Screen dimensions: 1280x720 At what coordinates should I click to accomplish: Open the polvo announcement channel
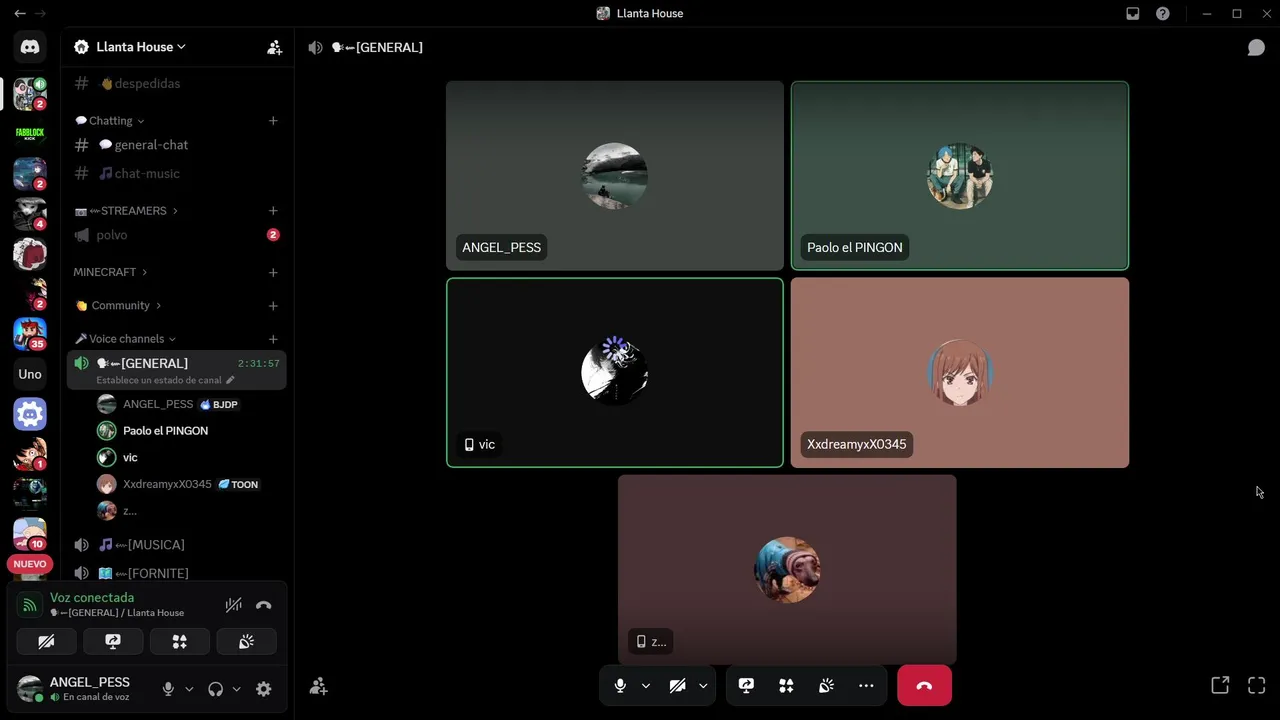(176, 235)
